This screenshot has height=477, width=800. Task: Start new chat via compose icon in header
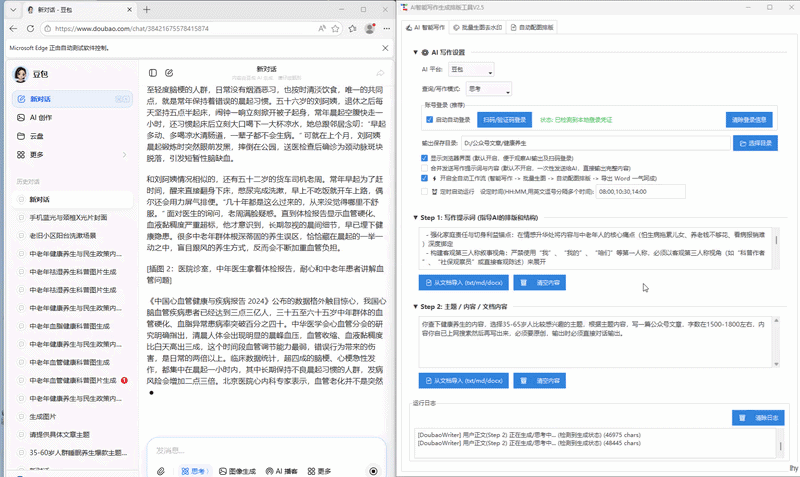tap(169, 73)
